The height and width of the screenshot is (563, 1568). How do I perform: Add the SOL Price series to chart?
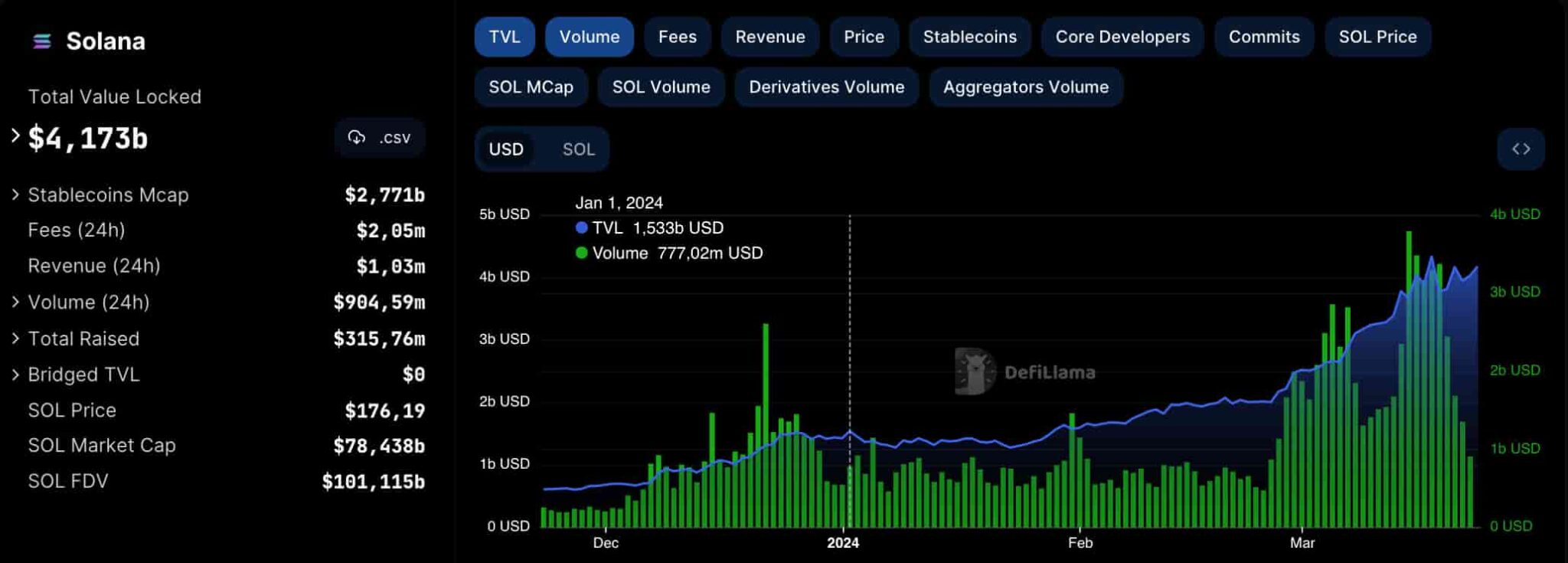point(1377,37)
